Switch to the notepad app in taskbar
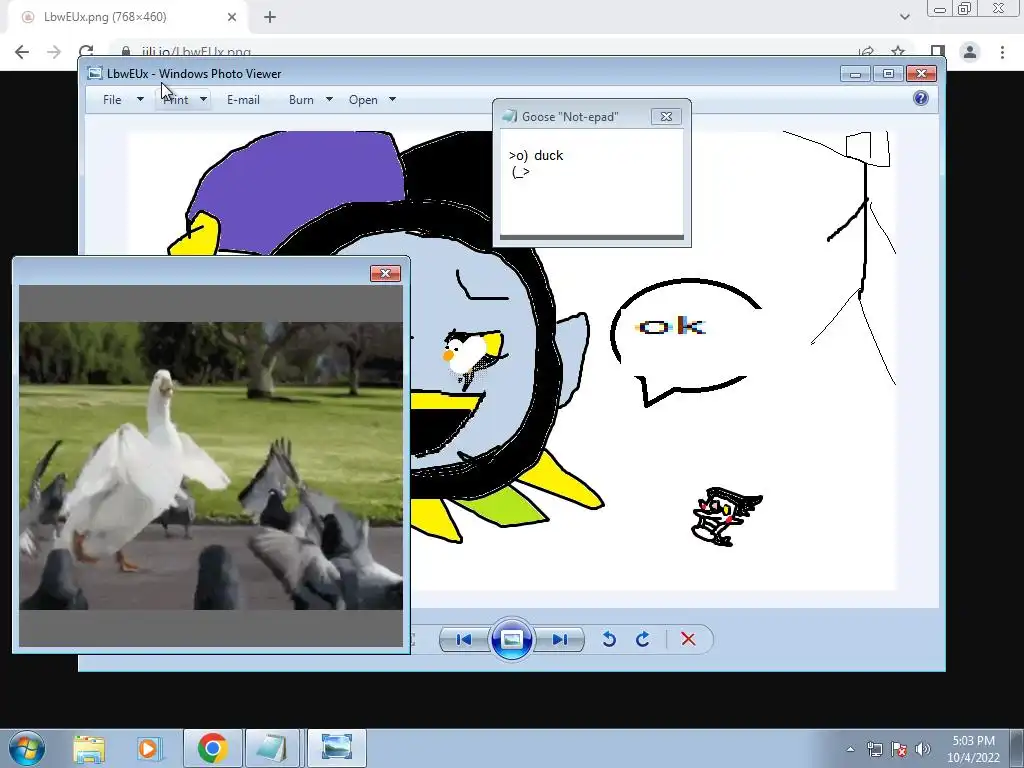The image size is (1024, 768). pos(271,748)
